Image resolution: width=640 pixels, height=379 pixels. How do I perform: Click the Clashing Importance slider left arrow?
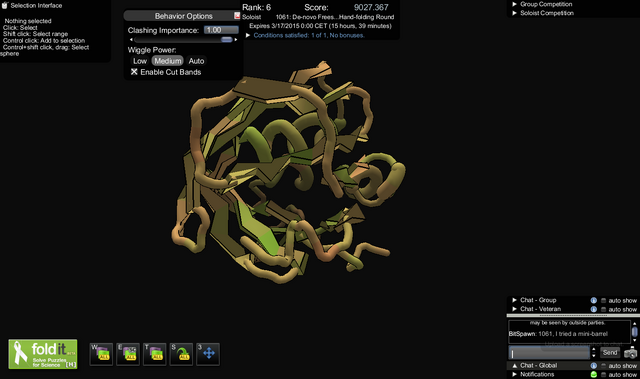point(131,40)
